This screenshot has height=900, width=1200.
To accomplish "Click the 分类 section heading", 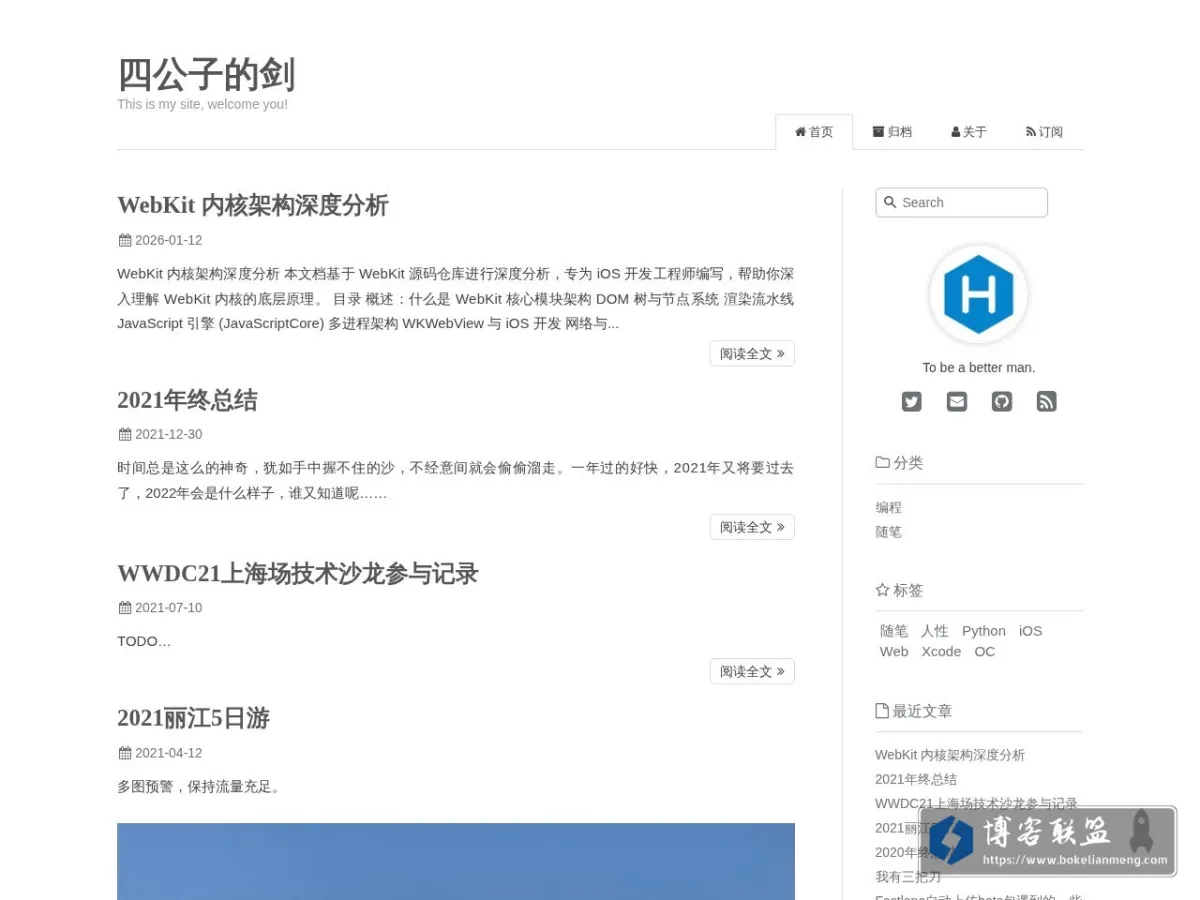I will 899,463.
